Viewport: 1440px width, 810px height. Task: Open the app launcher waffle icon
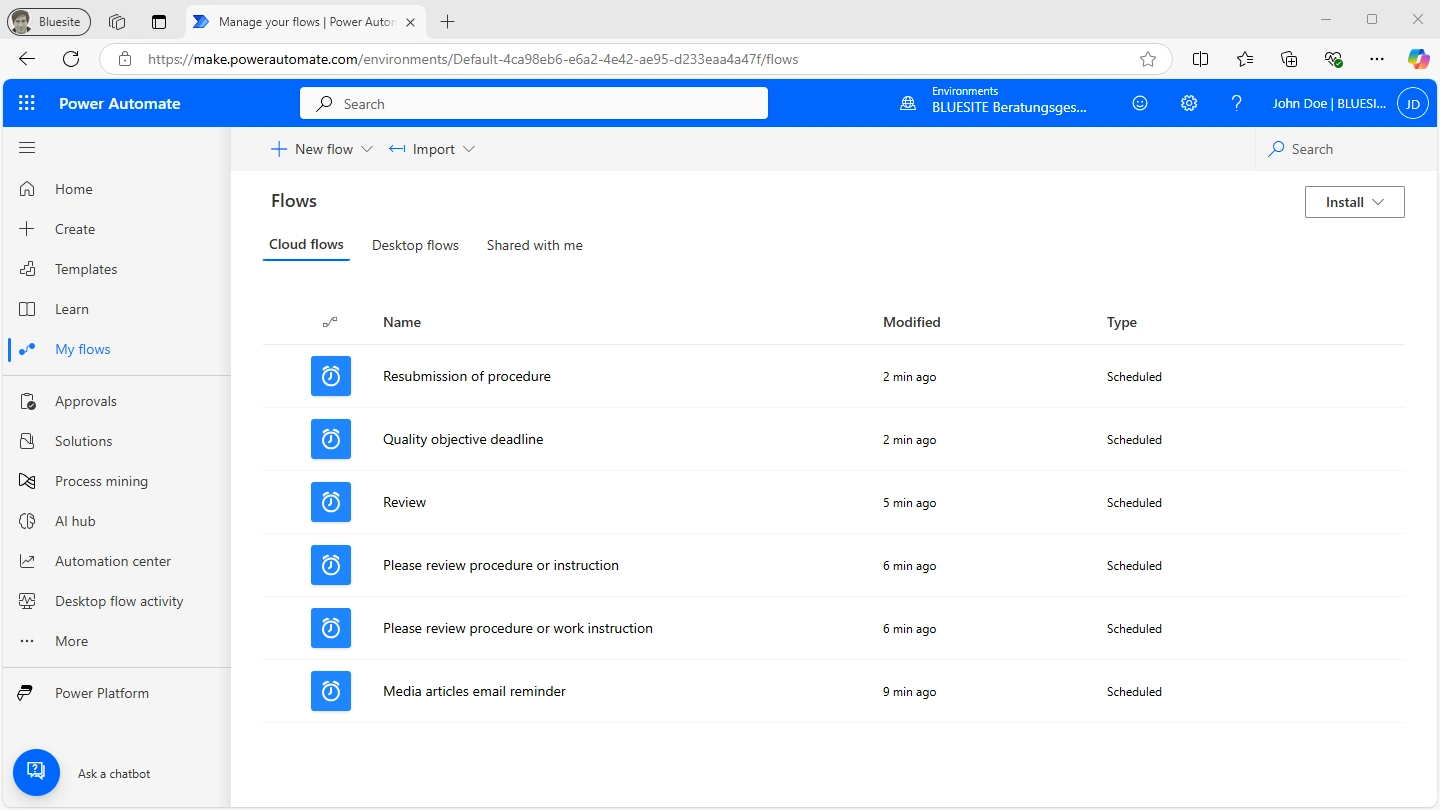[27, 103]
